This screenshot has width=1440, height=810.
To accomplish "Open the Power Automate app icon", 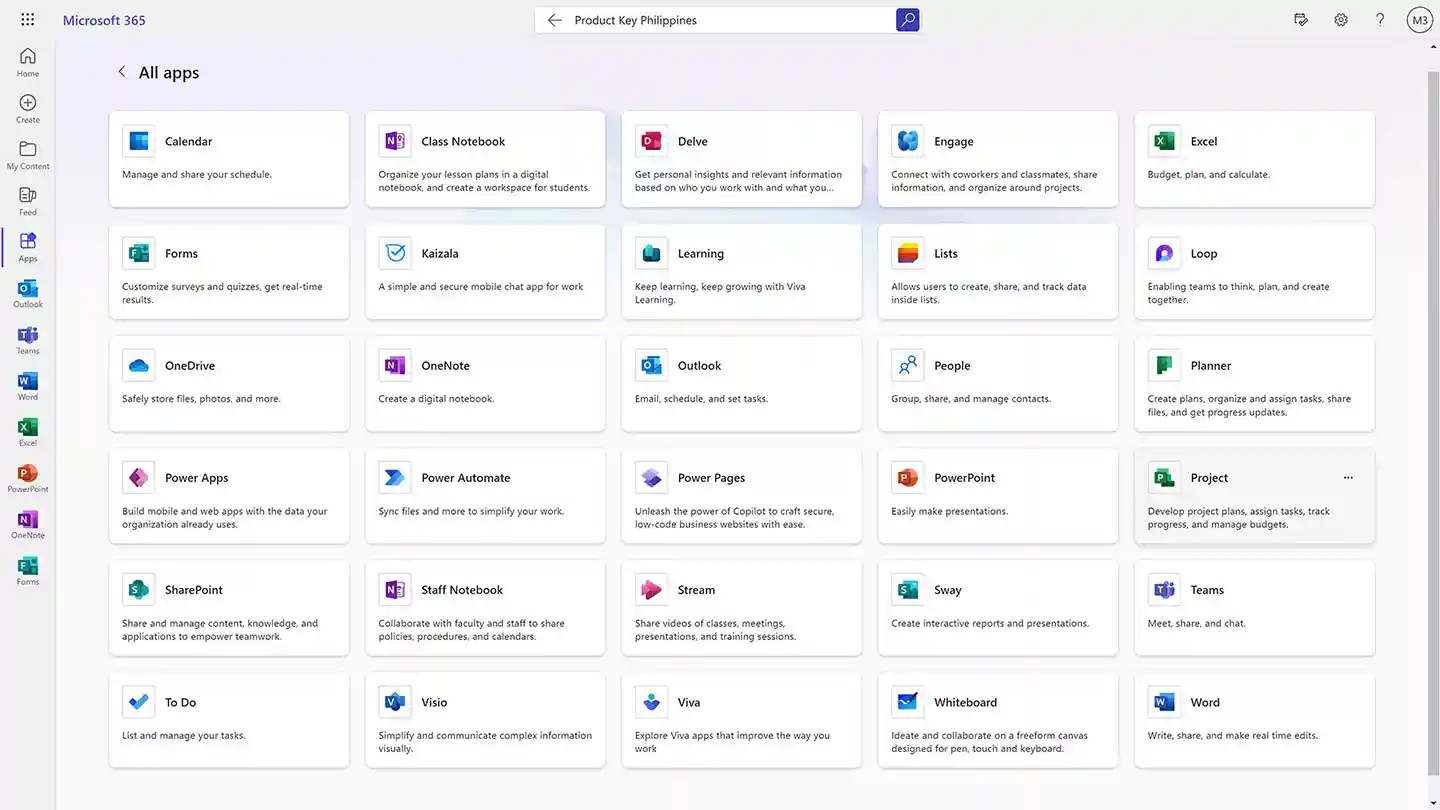I will 395,478.
